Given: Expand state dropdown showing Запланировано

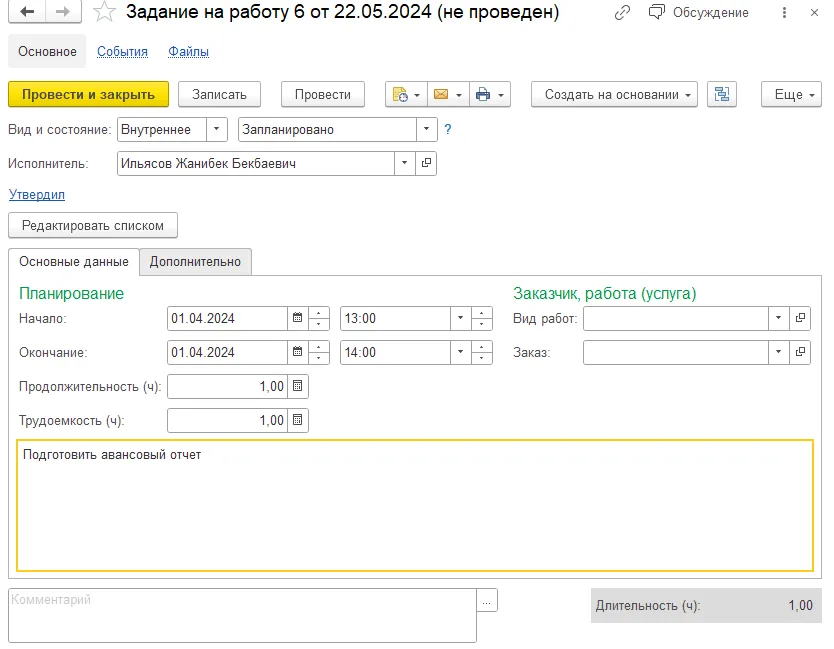Looking at the screenshot, I should point(427,129).
